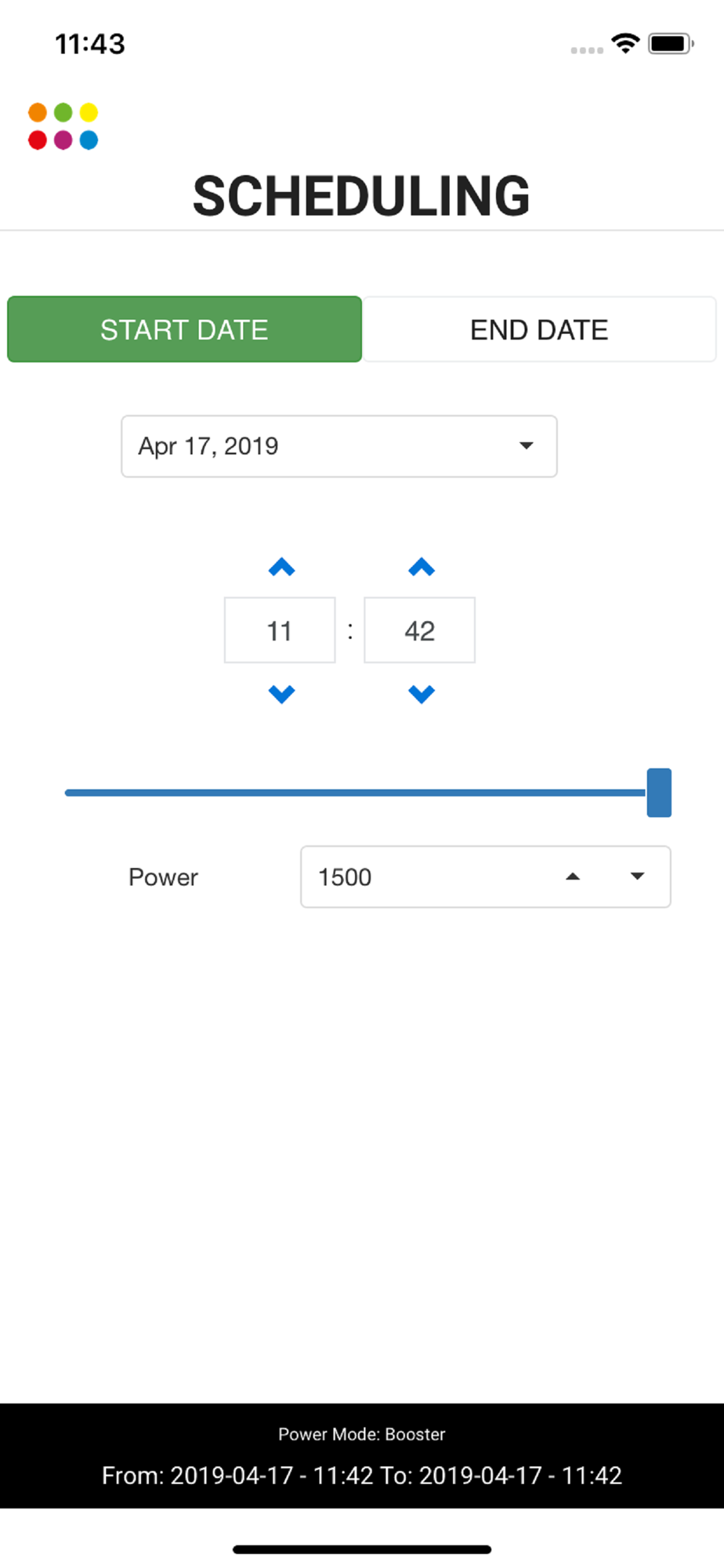
Task: Open the Apr 17, 2019 date dropdown
Action: 339,446
